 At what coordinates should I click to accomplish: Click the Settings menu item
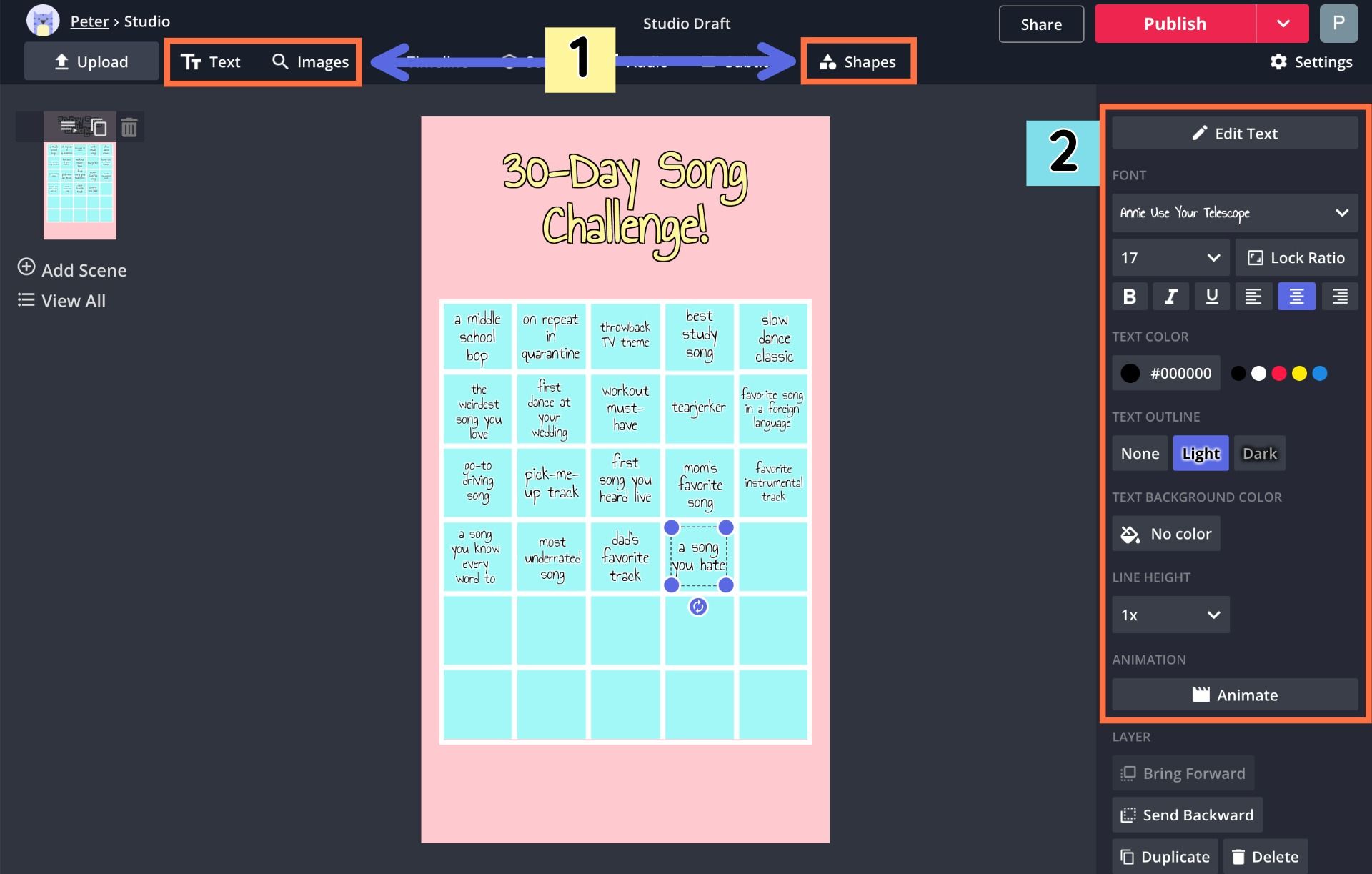click(x=1310, y=61)
